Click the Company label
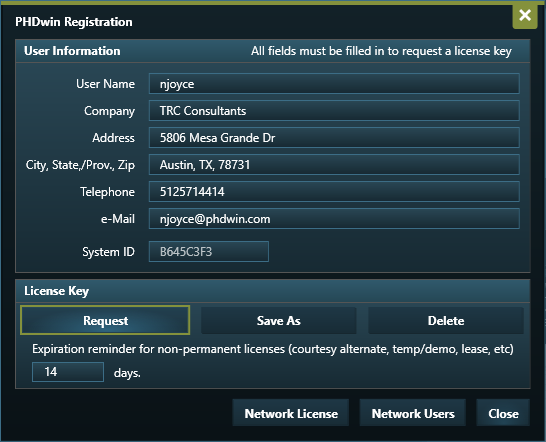The image size is (546, 442). pos(109,111)
